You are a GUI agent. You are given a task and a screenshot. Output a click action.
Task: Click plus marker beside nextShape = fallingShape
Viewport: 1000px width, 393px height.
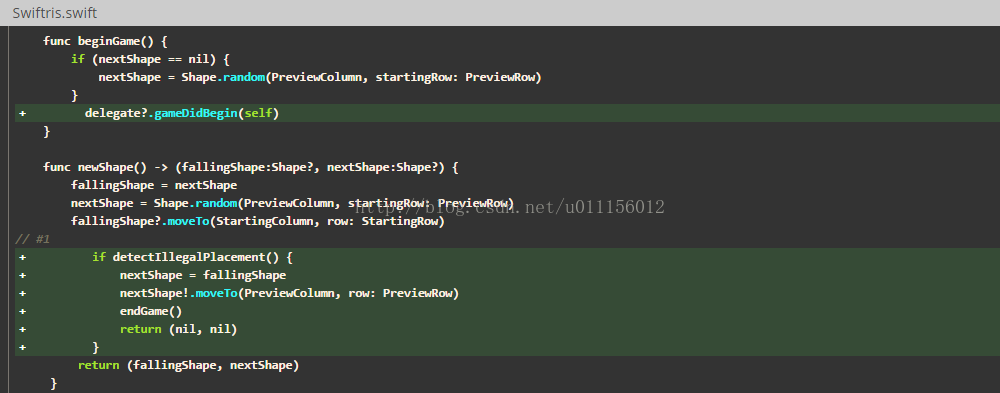coord(23,275)
